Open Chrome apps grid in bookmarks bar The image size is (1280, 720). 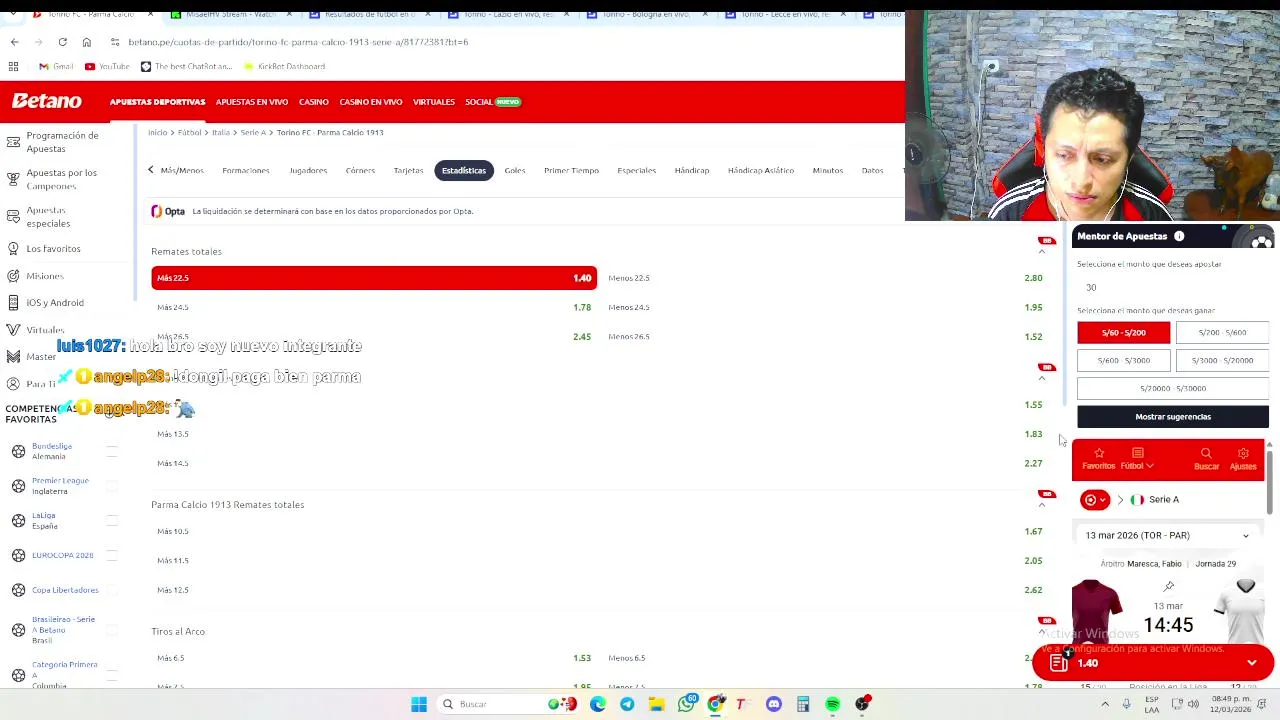point(13,66)
